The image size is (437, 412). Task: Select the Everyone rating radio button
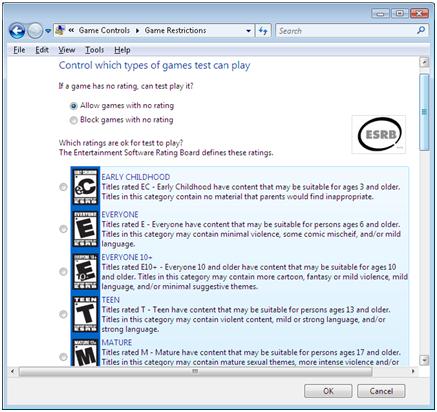[x=63, y=229]
